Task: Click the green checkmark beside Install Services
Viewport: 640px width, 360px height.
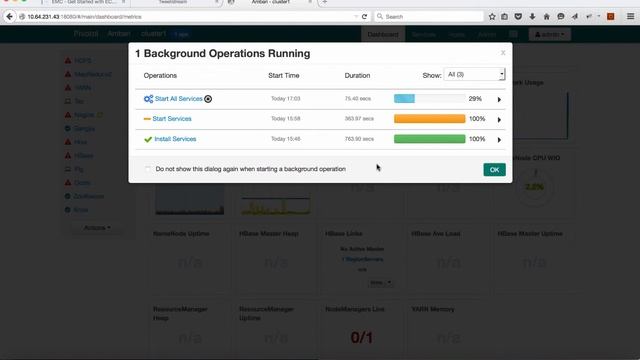Action: click(x=148, y=139)
